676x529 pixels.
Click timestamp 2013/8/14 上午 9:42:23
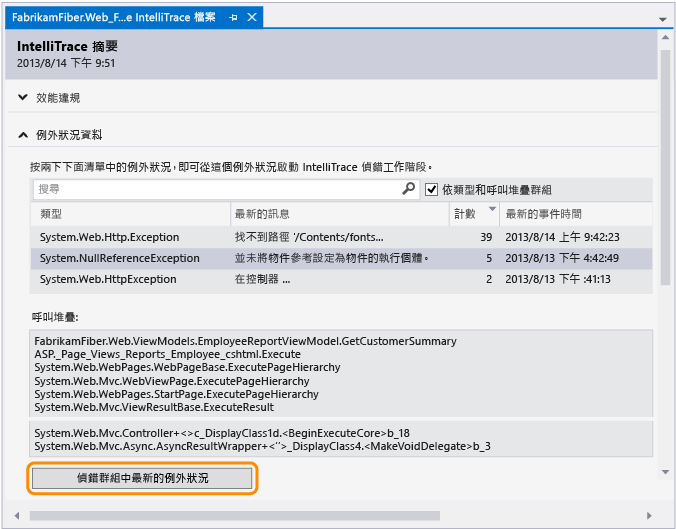(562, 237)
